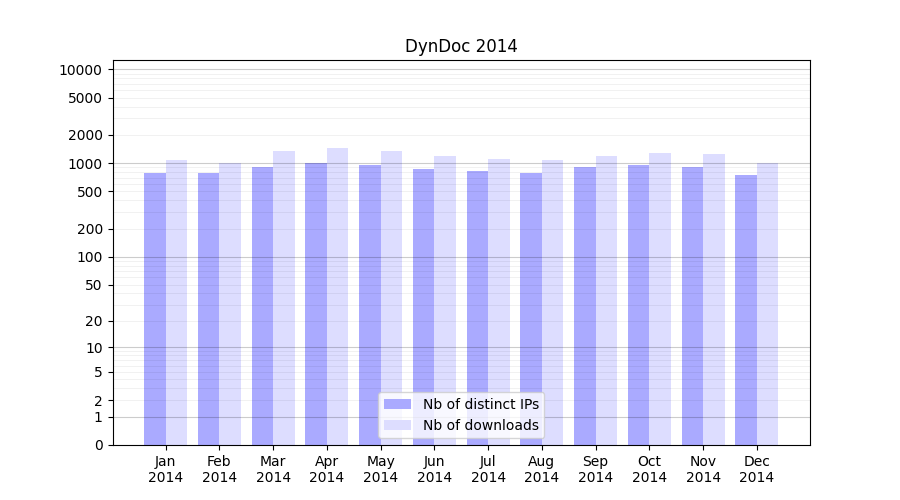The width and height of the screenshot is (900, 500).
Task: Select the 1000 y-axis tick label
Action: [84, 164]
